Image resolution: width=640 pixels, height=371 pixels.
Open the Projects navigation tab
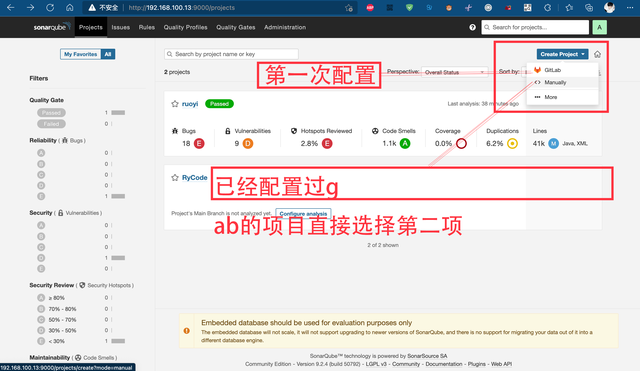[x=91, y=27]
